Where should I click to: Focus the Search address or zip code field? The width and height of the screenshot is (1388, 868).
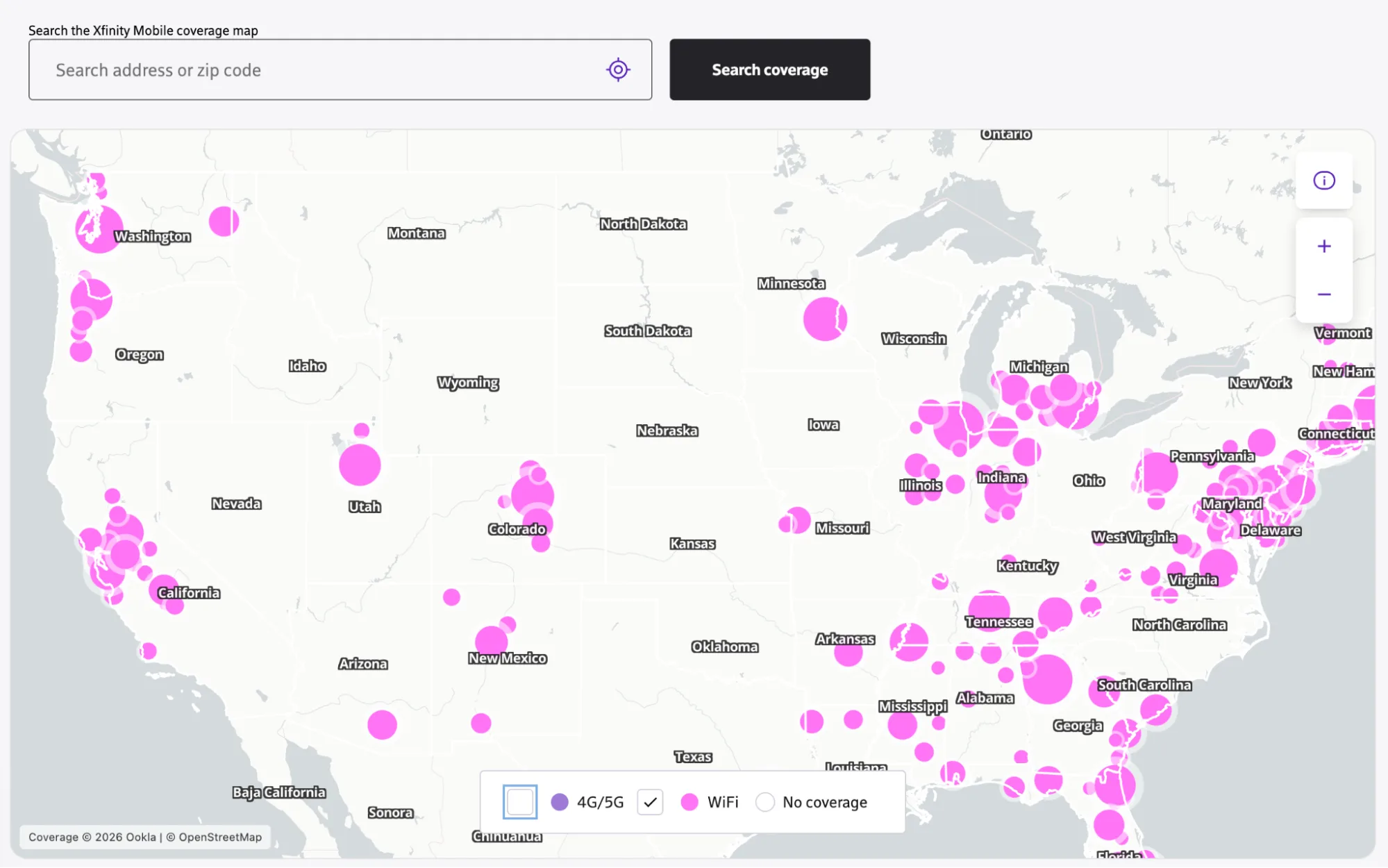coord(340,69)
